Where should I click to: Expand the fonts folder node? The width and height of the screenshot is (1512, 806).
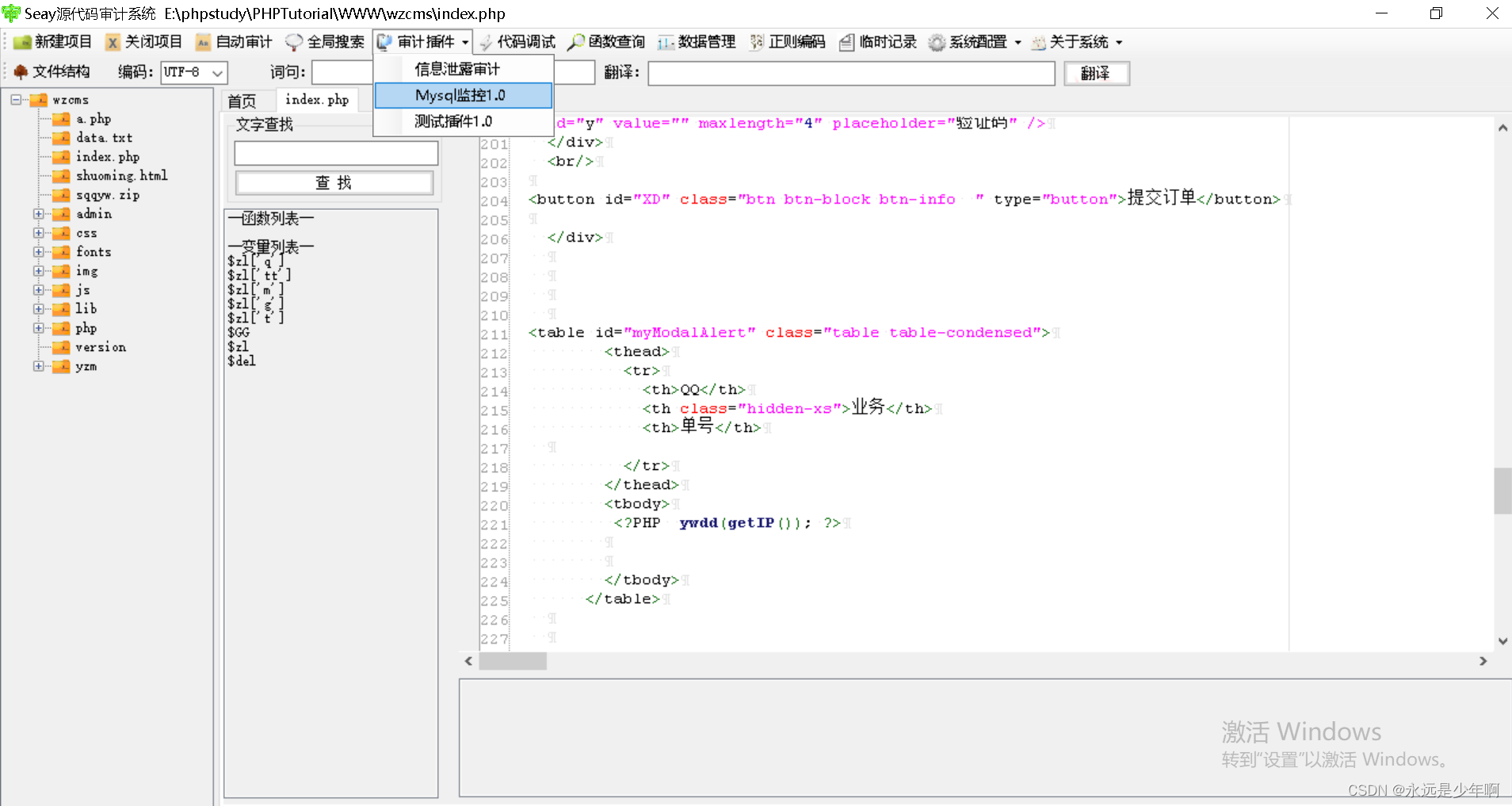tap(38, 252)
